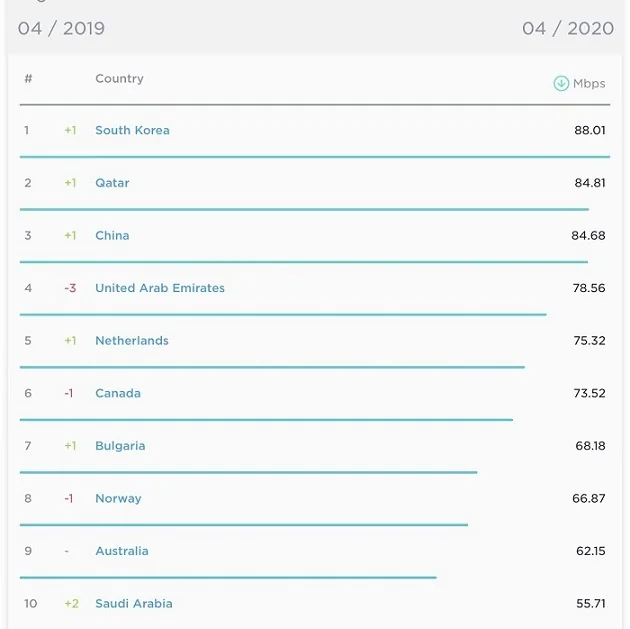Select the 04 / 2020 end date
Image resolution: width=630 pixels, height=629 pixels.
(x=568, y=28)
